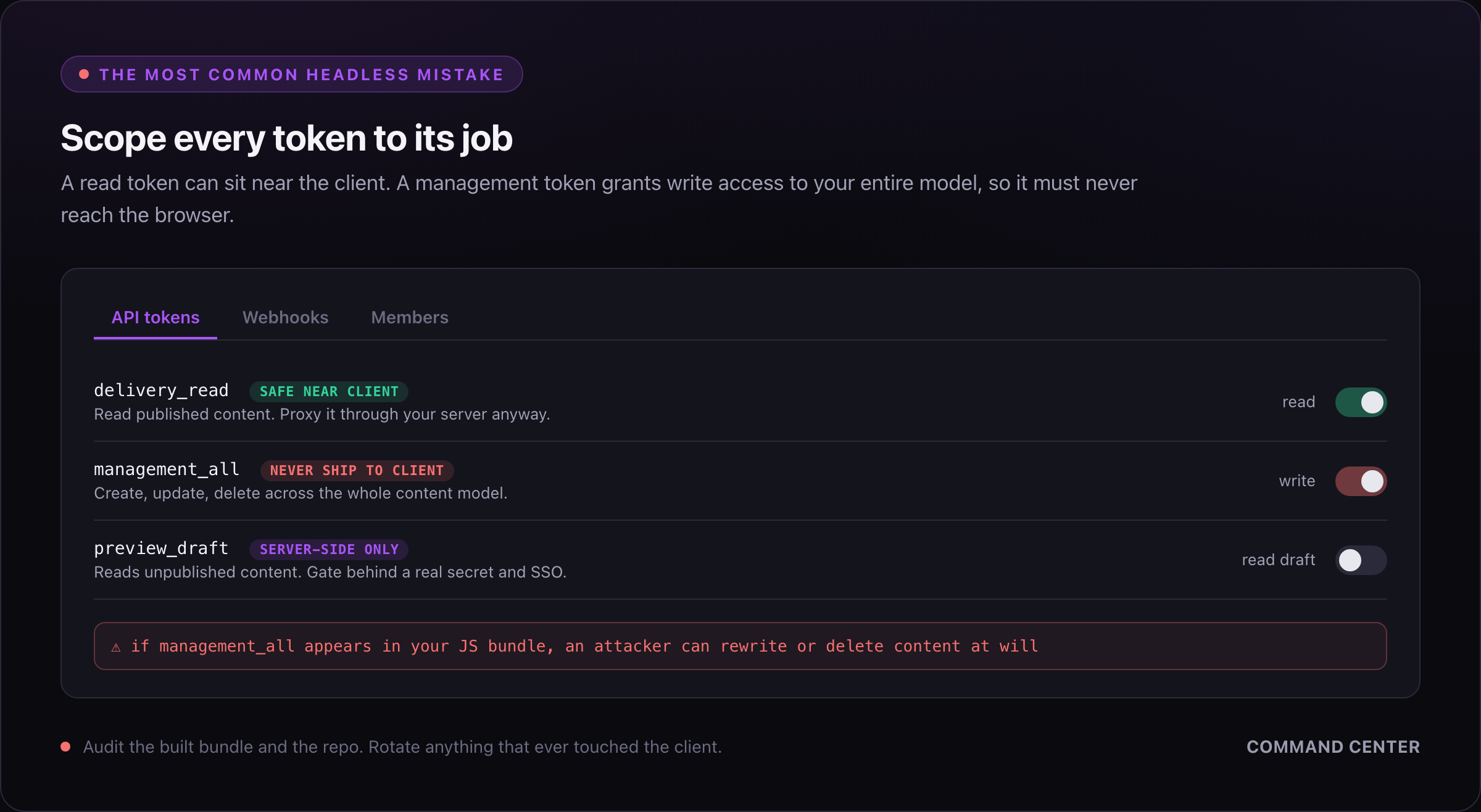
Task: Click the warning triangle icon in alert
Action: 115,647
